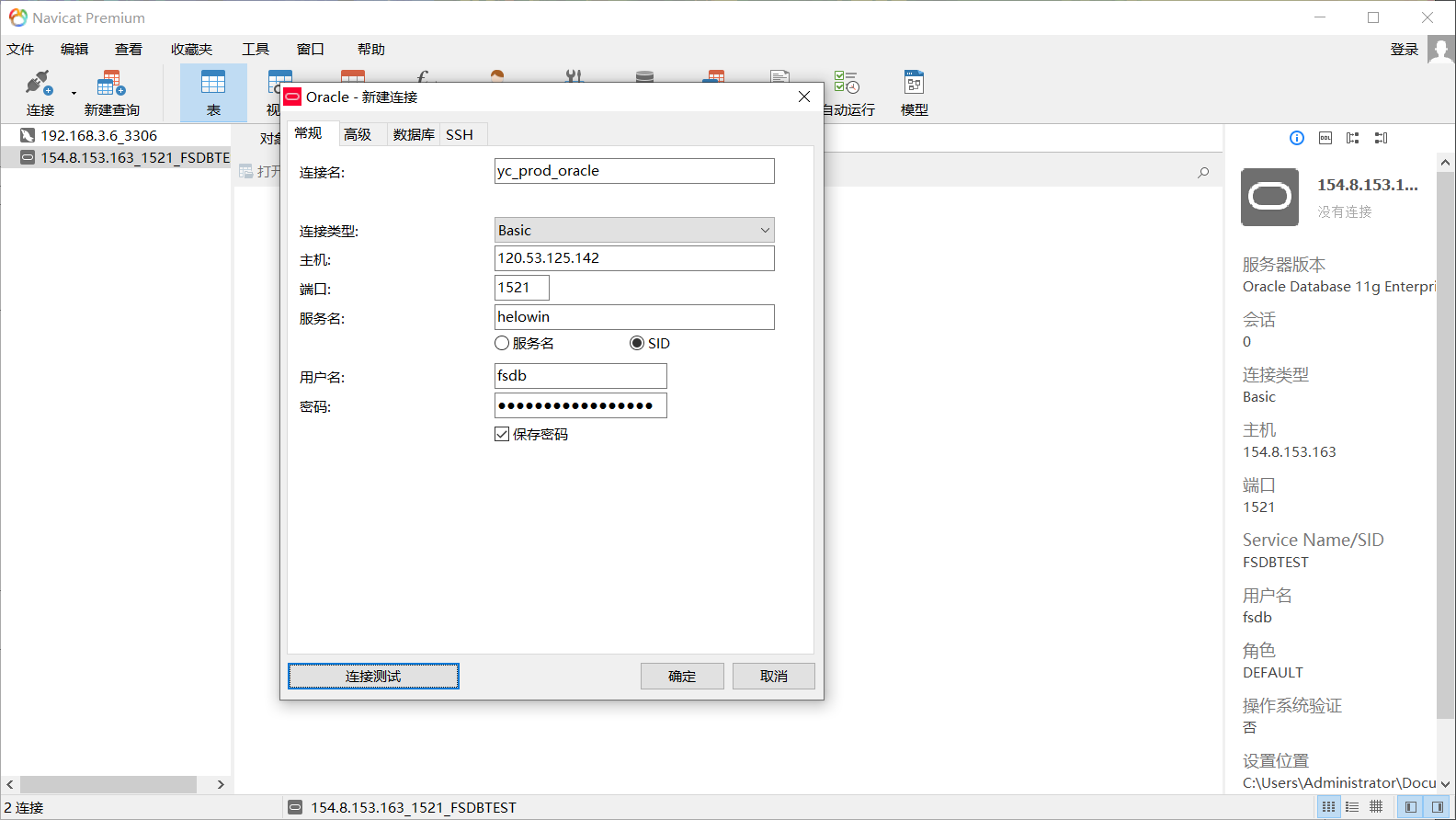Image resolution: width=1456 pixels, height=820 pixels.
Task: Click the 服务名 field showing helowin
Action: tap(634, 317)
